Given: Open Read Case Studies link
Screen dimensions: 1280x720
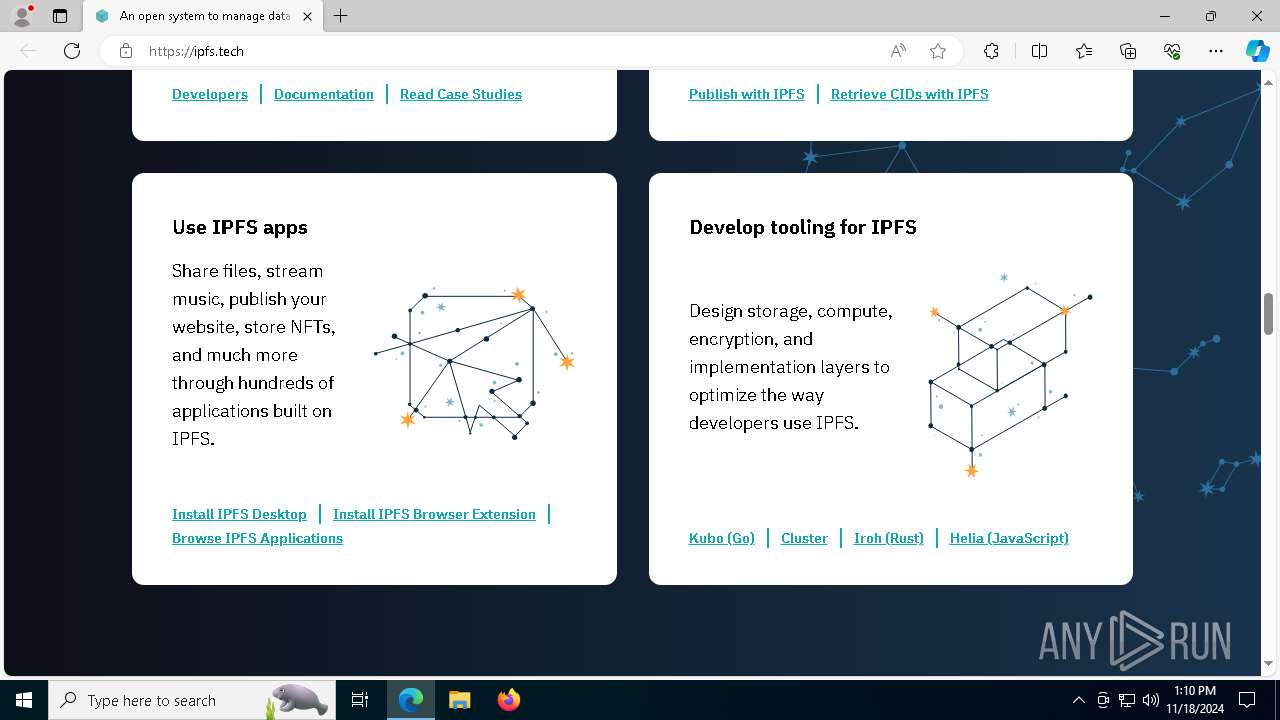Looking at the screenshot, I should [461, 94].
